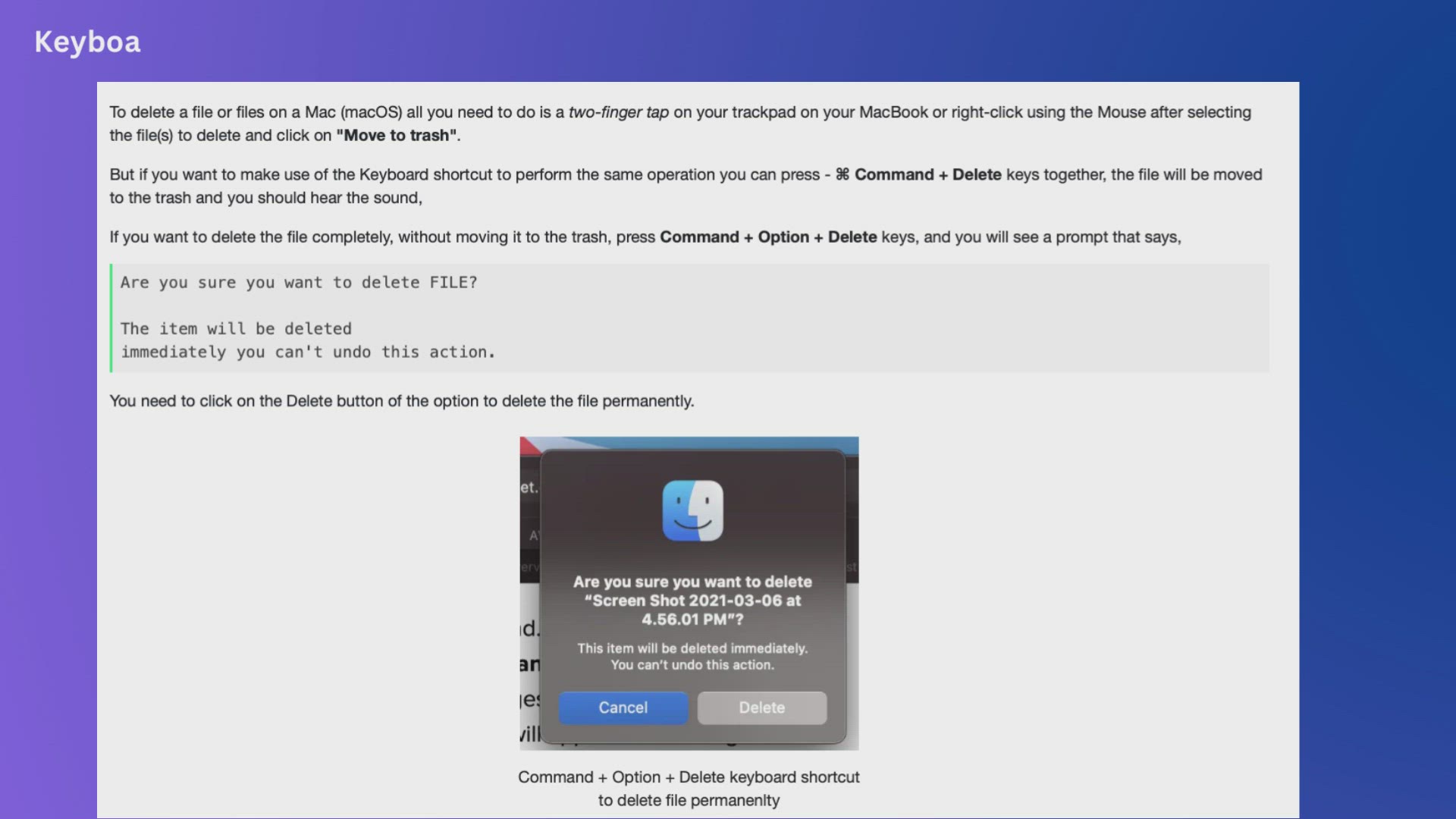Click the green bar beside code block
This screenshot has height=819, width=1456.
(x=111, y=318)
